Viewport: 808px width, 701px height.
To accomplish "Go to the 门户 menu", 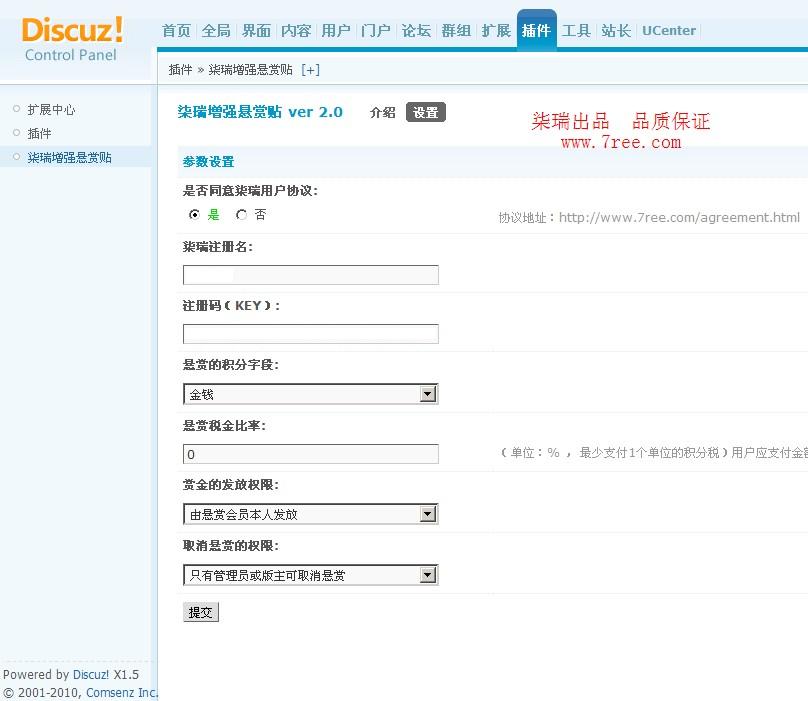I will pyautogui.click(x=376, y=30).
